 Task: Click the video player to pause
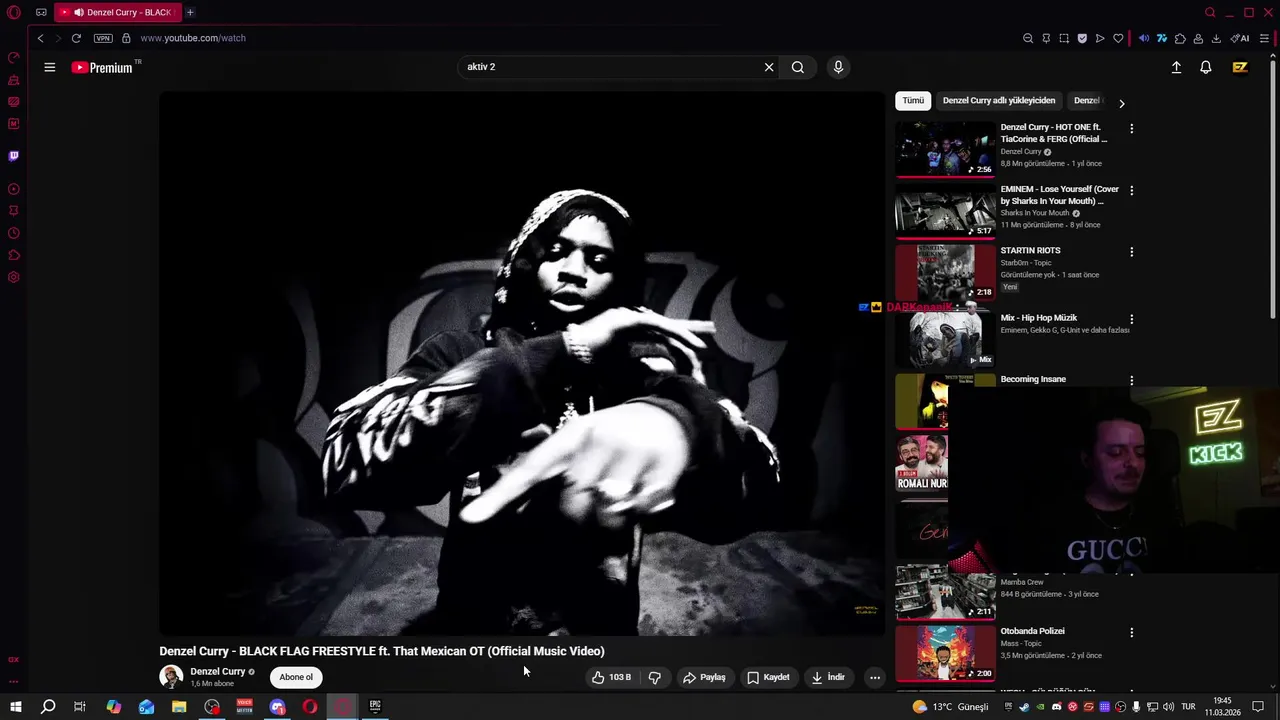coord(522,363)
